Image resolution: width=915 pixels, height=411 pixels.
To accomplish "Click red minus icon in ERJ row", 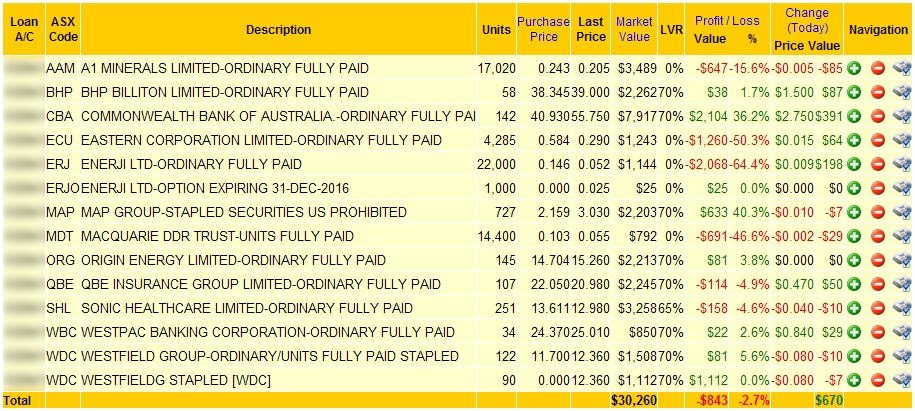I will point(878,164).
